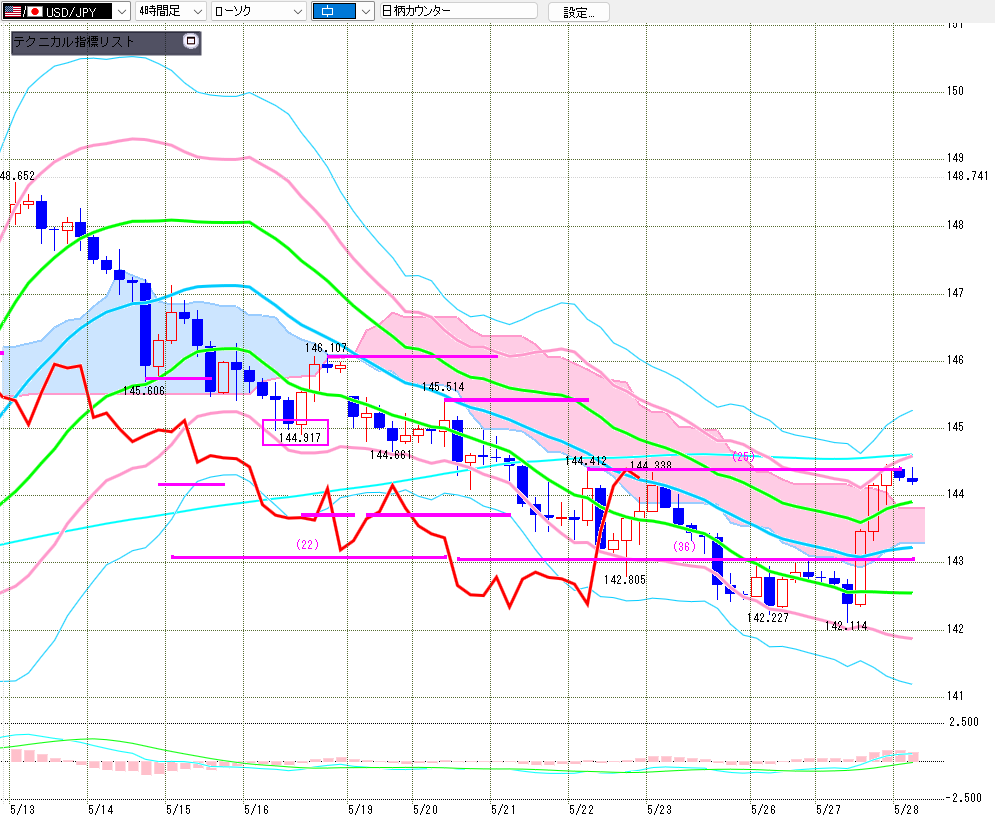995x820 pixels.
Task: Select the テクニカル指標リスト panel title
Action: 74,42
